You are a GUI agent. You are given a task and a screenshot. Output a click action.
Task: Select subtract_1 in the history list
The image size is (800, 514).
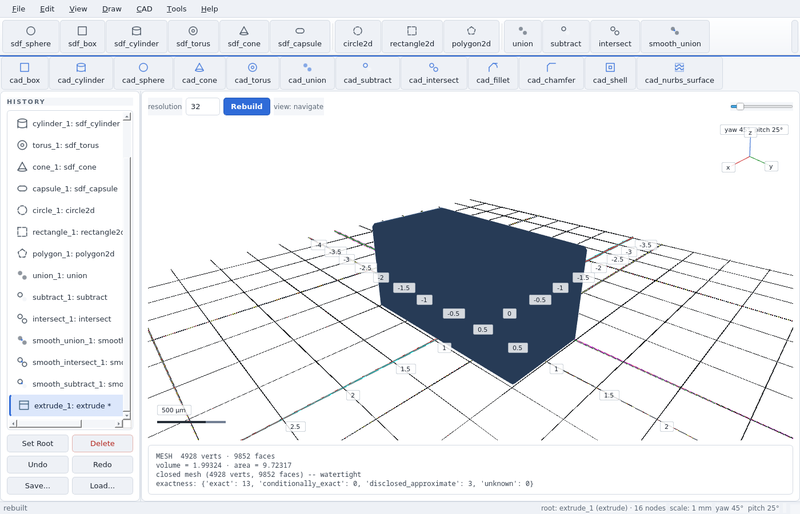[x=67, y=297]
